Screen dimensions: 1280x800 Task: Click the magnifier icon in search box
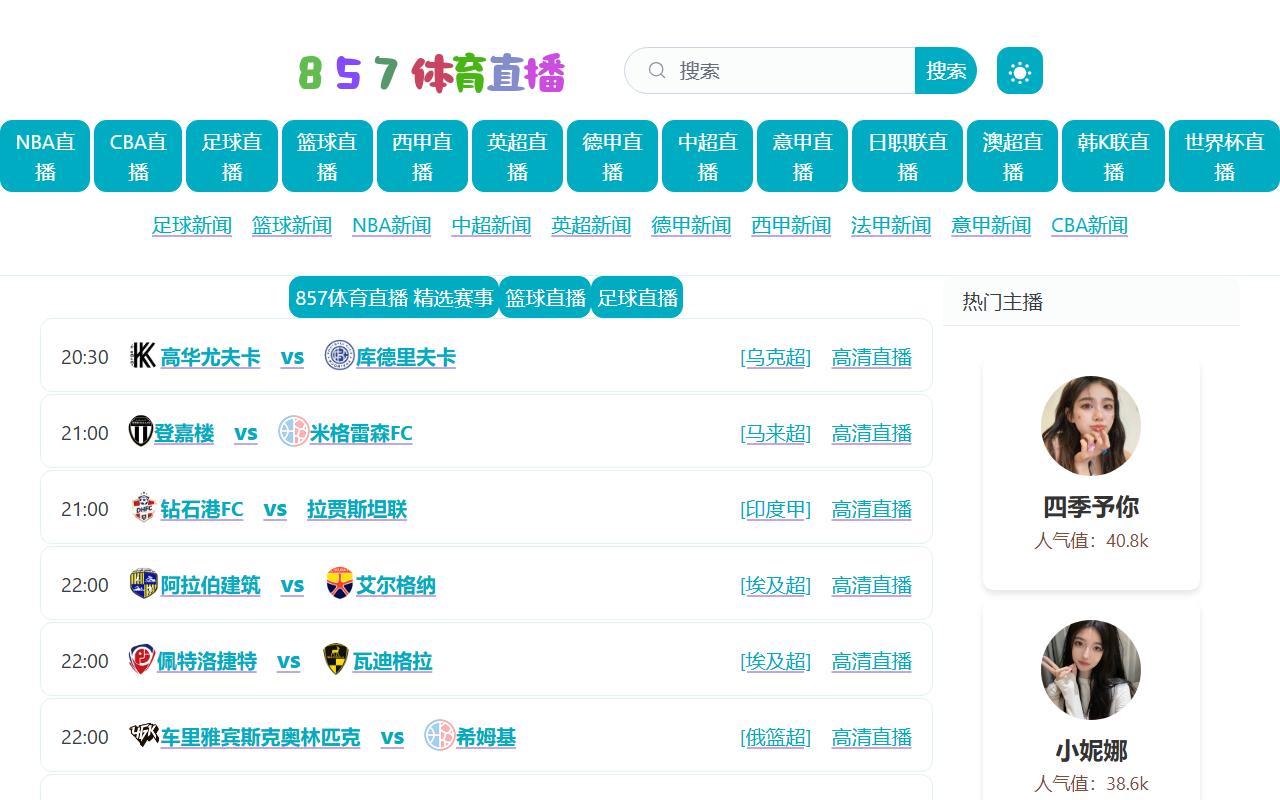pos(657,70)
